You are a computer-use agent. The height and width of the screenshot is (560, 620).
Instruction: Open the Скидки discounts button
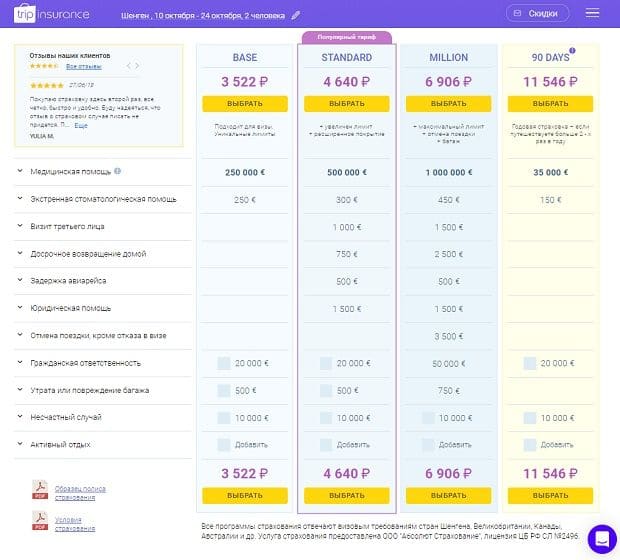coord(537,14)
